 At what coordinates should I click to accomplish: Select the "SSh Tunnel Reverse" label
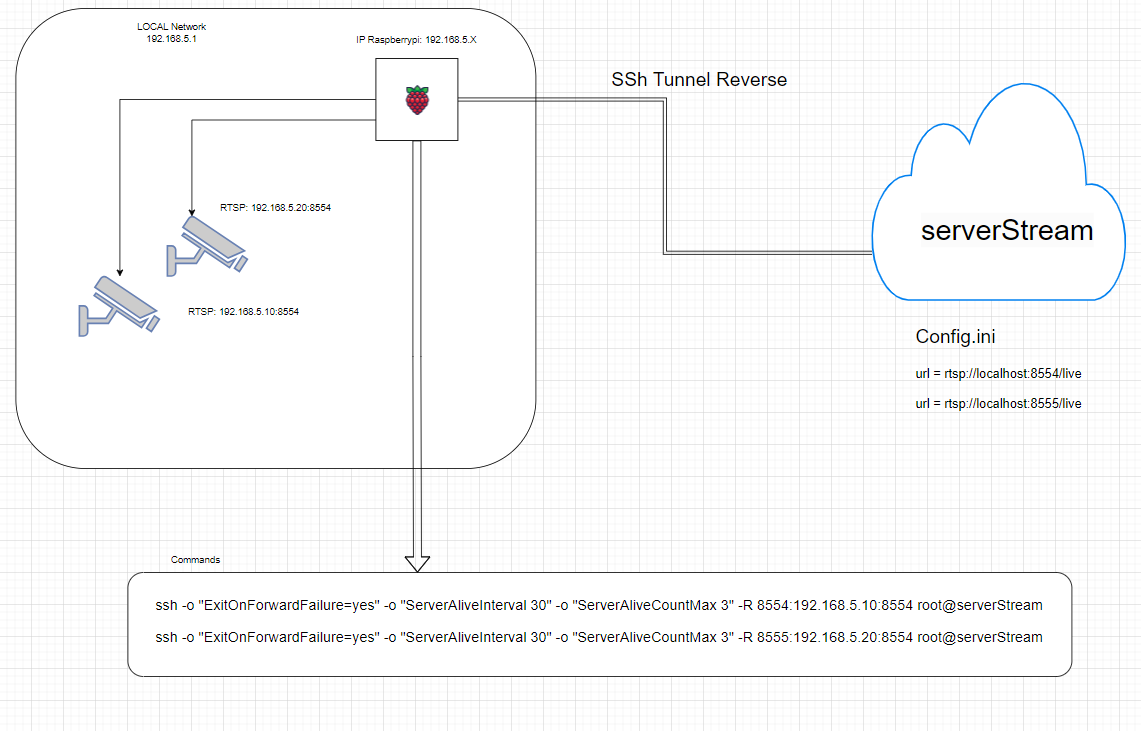point(699,79)
